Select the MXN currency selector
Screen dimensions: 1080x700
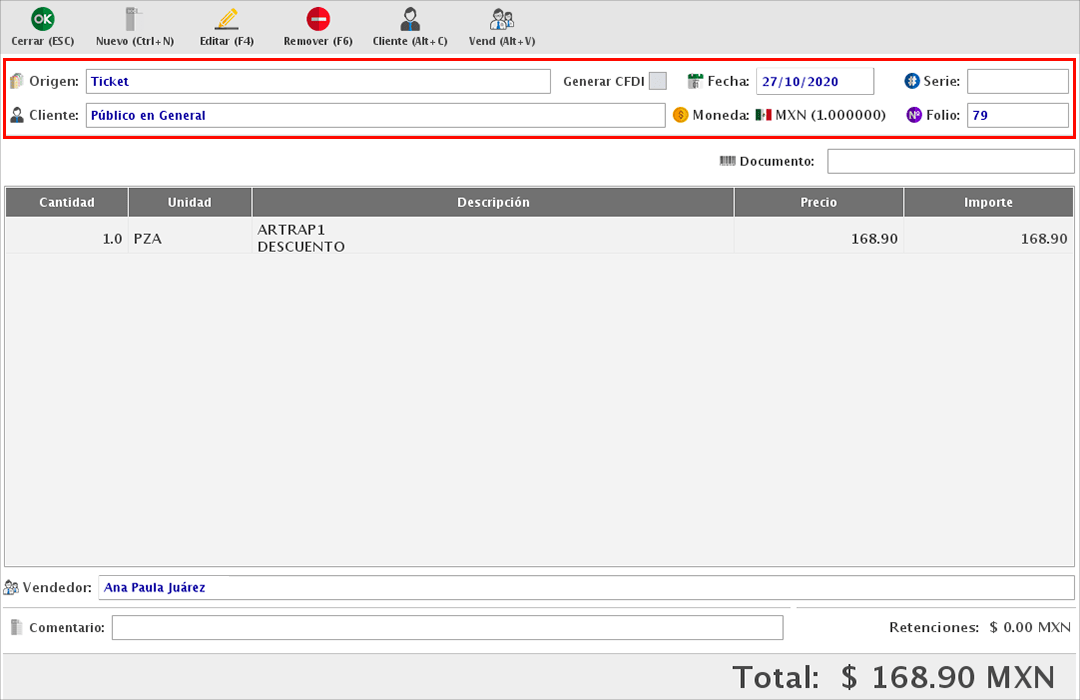coord(820,115)
